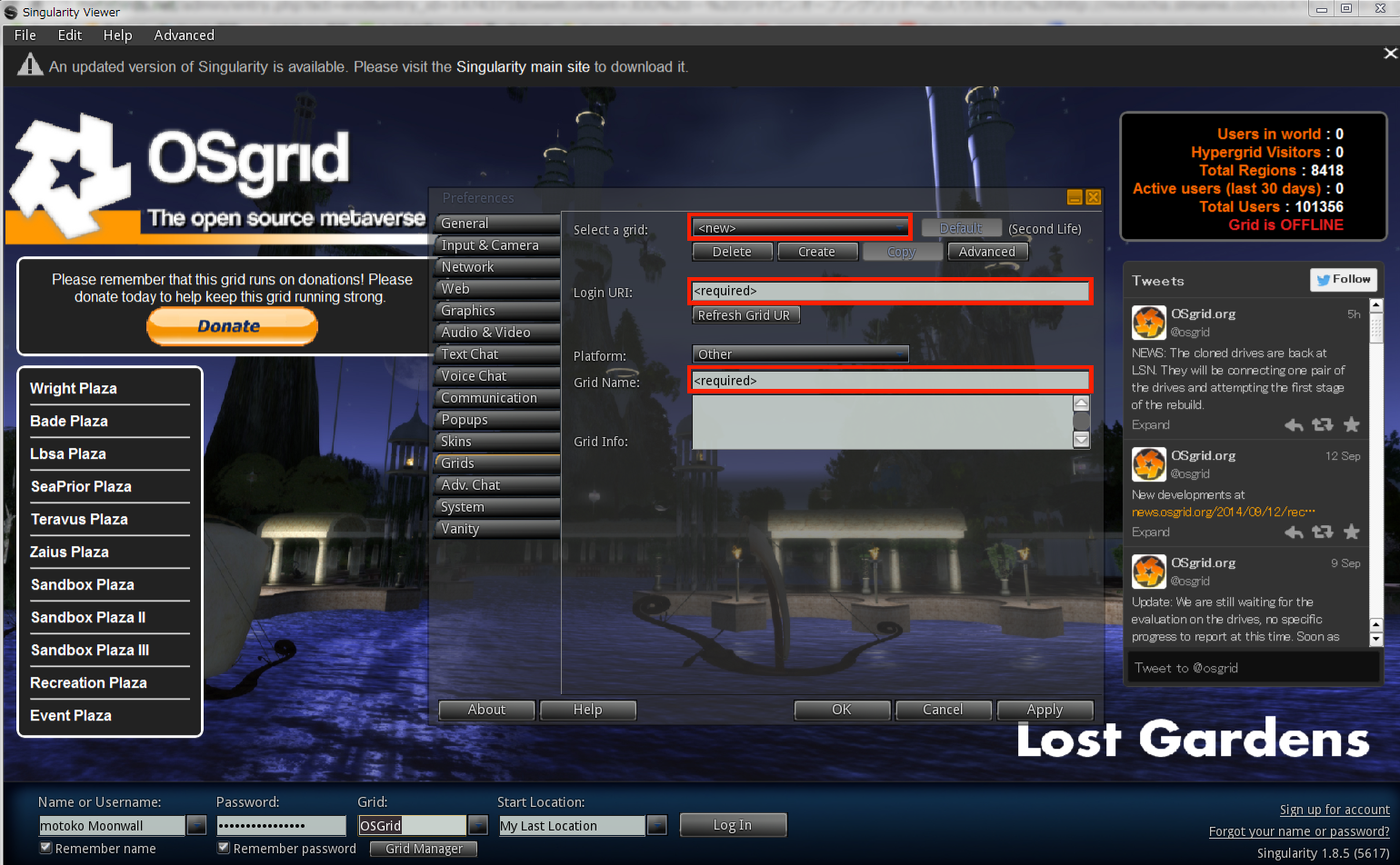This screenshot has width=1400, height=865.
Task: Open the Platform dropdown
Action: coord(800,354)
